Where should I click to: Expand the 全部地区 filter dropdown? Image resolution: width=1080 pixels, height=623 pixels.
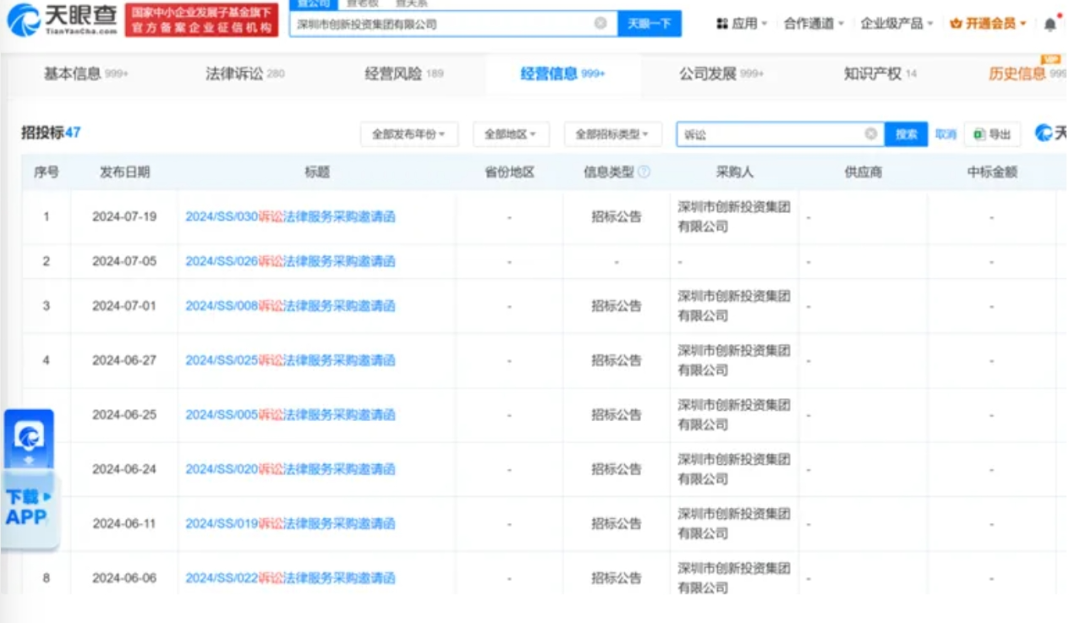point(511,133)
